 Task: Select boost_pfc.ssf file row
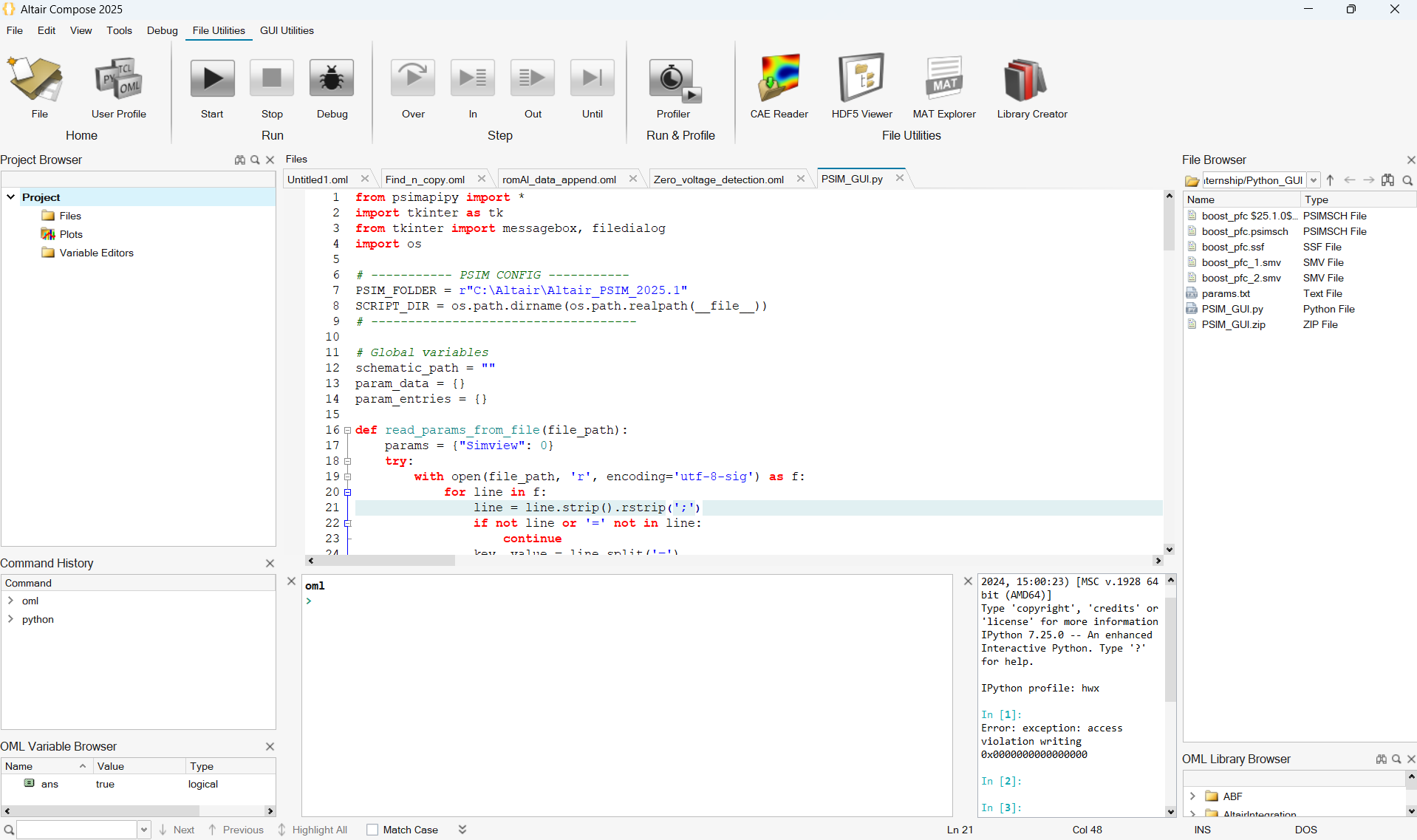coord(1232,247)
